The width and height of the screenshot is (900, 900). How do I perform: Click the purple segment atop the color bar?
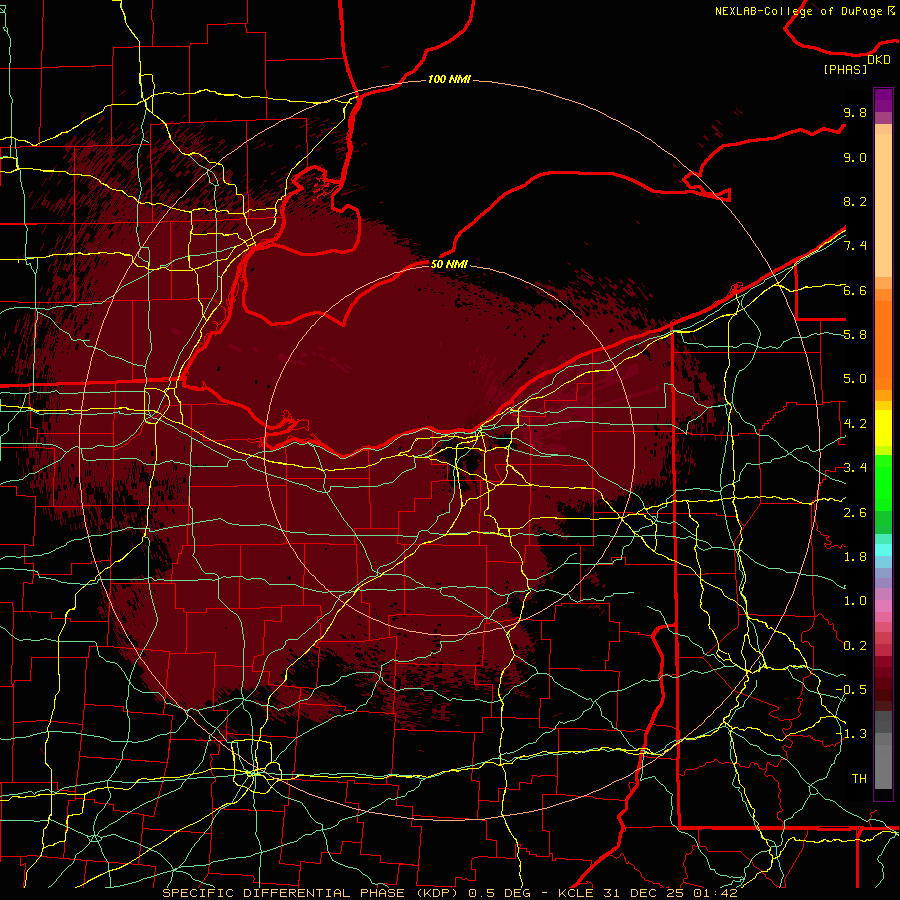pyautogui.click(x=883, y=100)
